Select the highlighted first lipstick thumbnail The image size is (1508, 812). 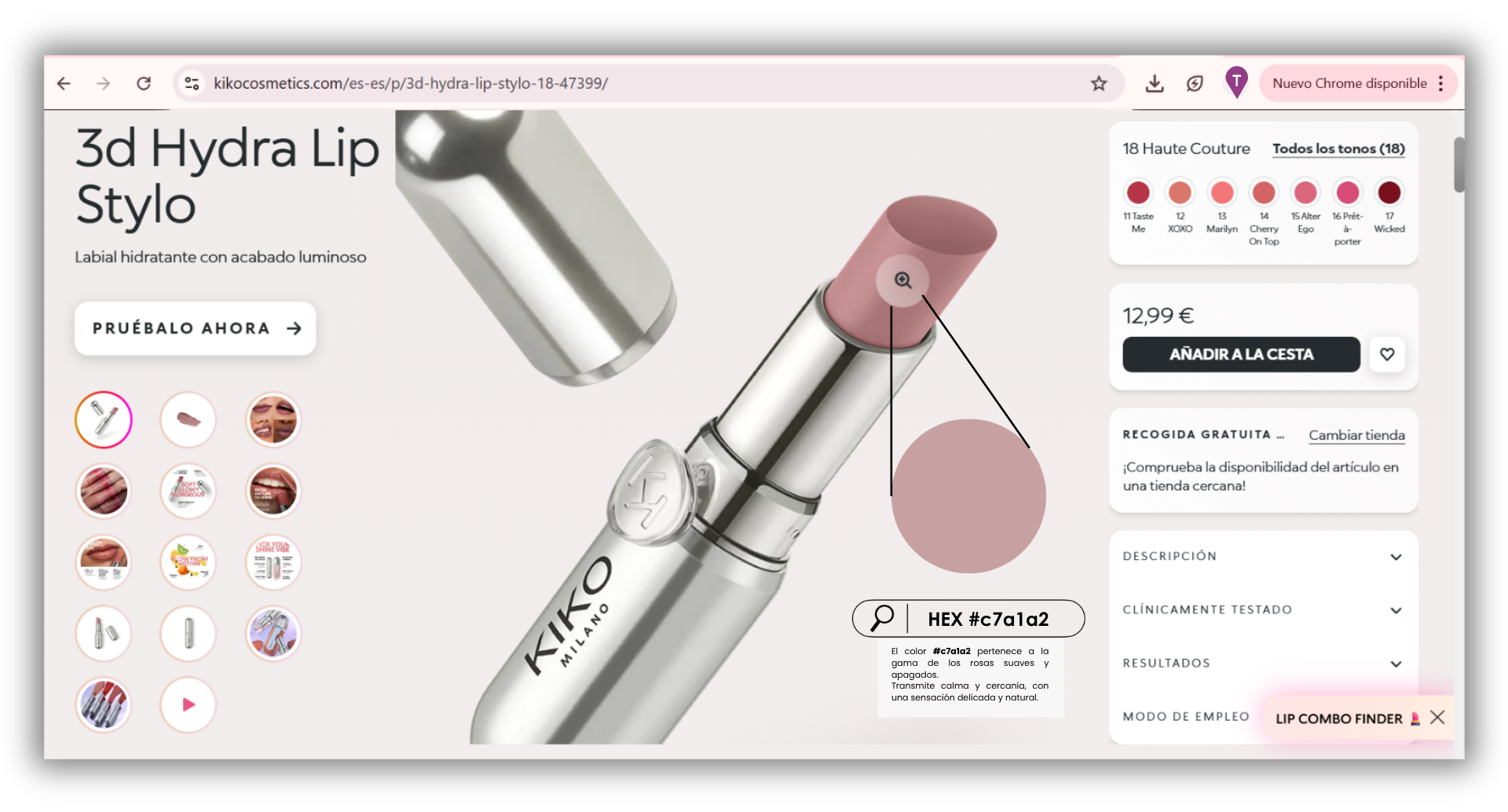[104, 420]
